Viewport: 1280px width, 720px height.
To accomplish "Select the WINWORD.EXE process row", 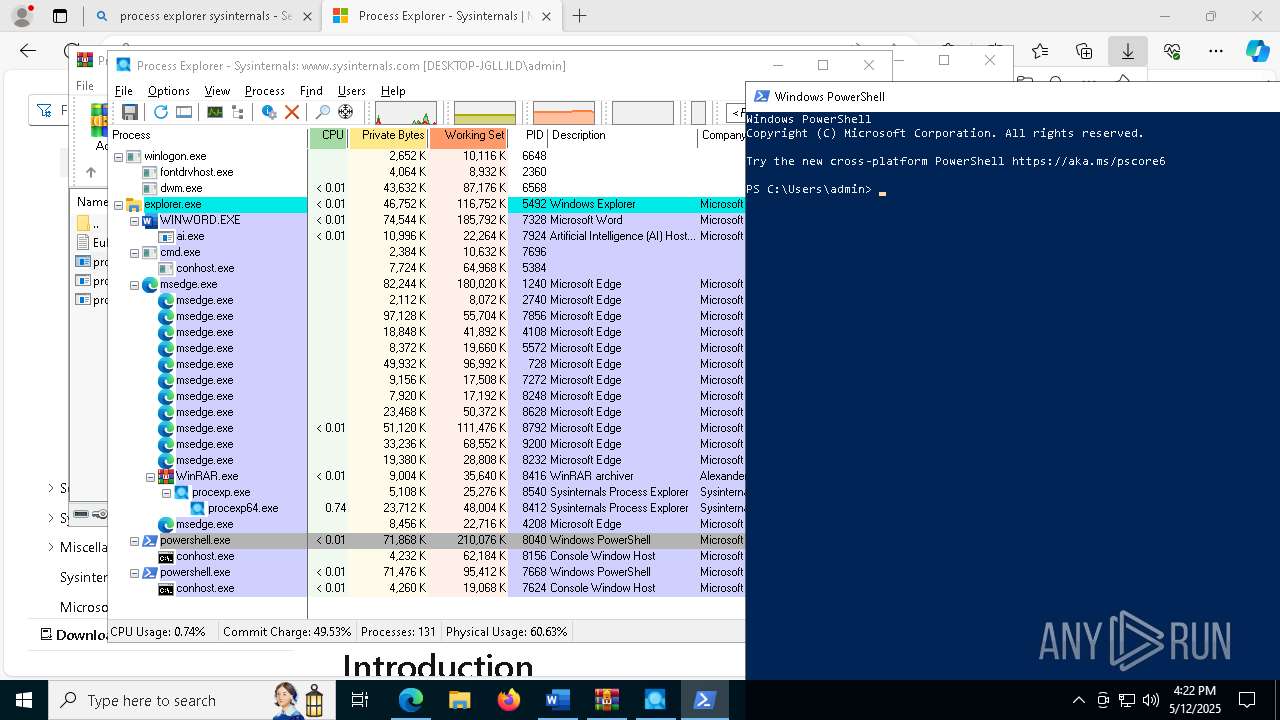I will pyautogui.click(x=426, y=220).
